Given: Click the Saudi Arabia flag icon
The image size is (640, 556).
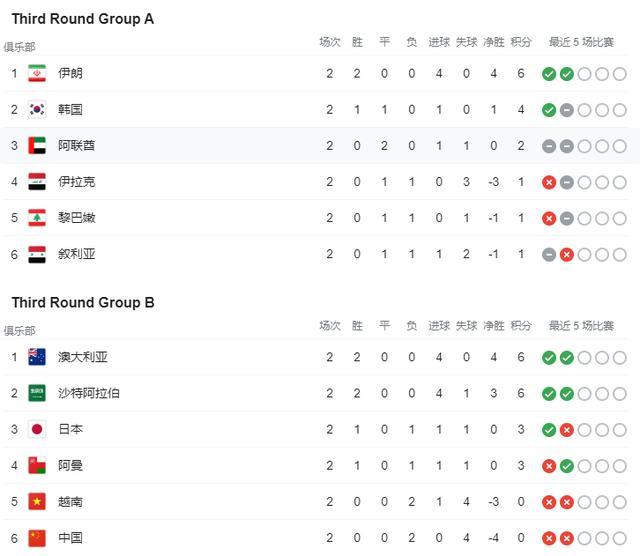Looking at the screenshot, I should (37, 393).
